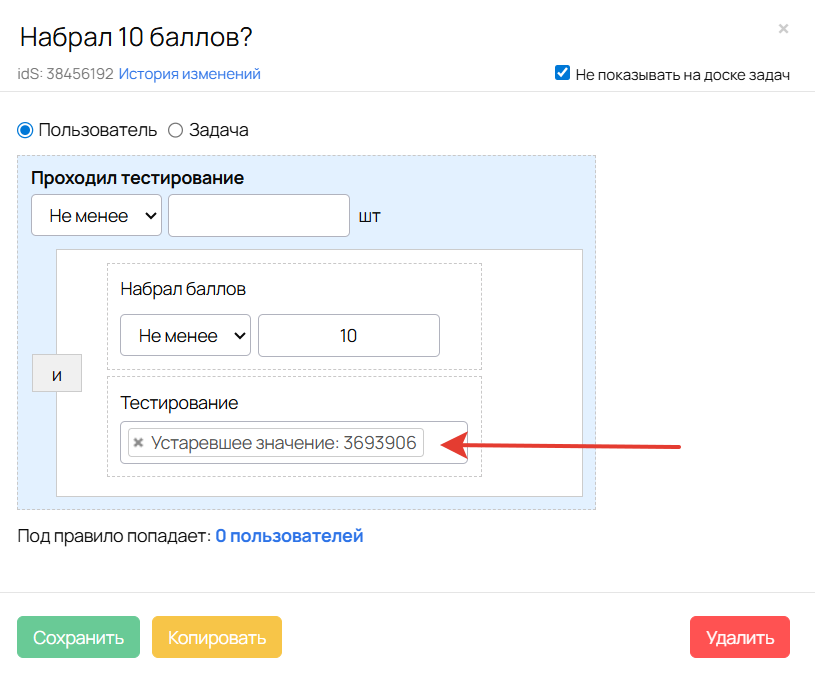Open "Не менее" dropdown under Проходил тестирование
Image resolution: width=815 pixels, height=674 pixels.
(96, 215)
